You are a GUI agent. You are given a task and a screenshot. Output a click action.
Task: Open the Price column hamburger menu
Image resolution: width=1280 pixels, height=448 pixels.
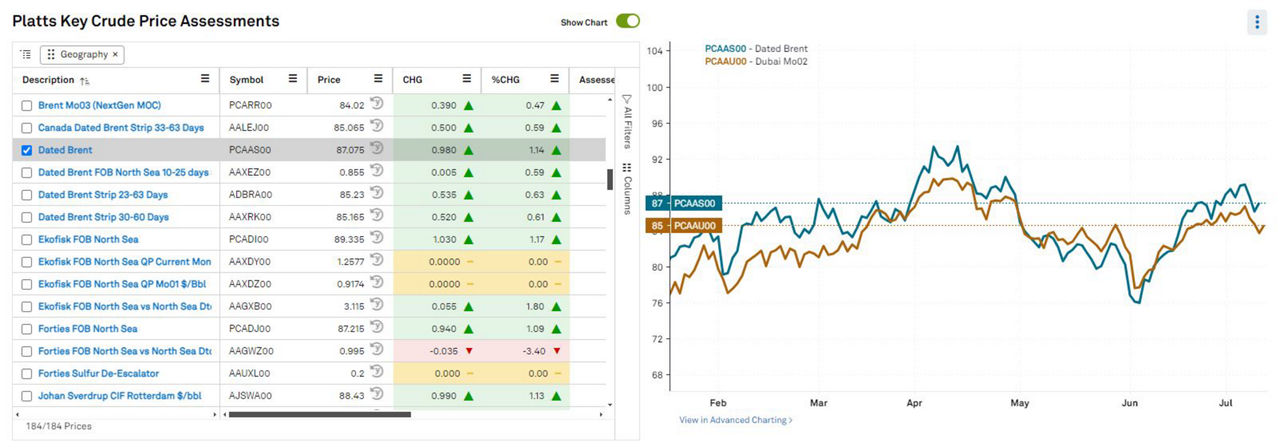pos(378,79)
